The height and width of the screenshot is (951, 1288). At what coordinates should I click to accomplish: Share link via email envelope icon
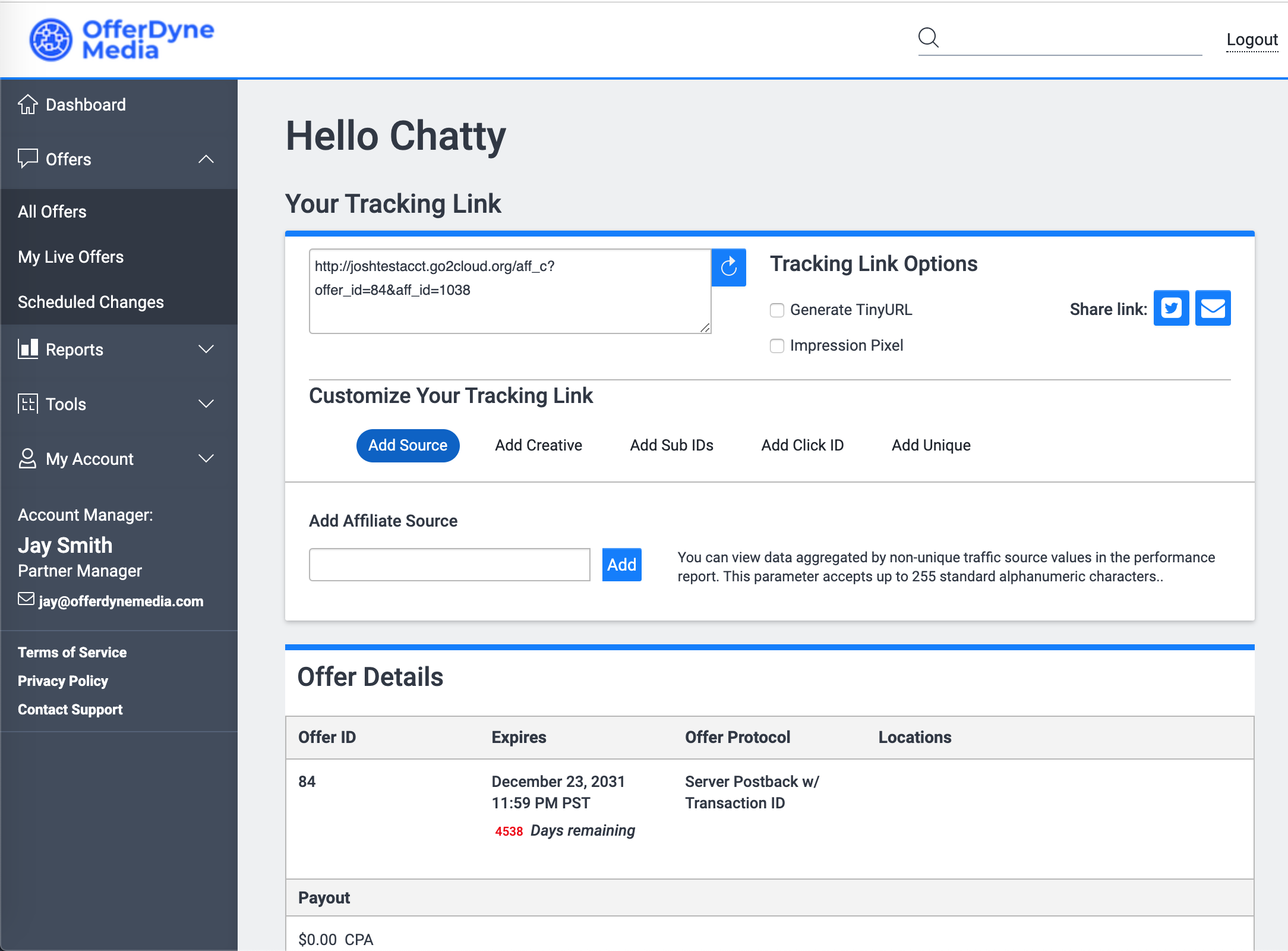point(1213,308)
